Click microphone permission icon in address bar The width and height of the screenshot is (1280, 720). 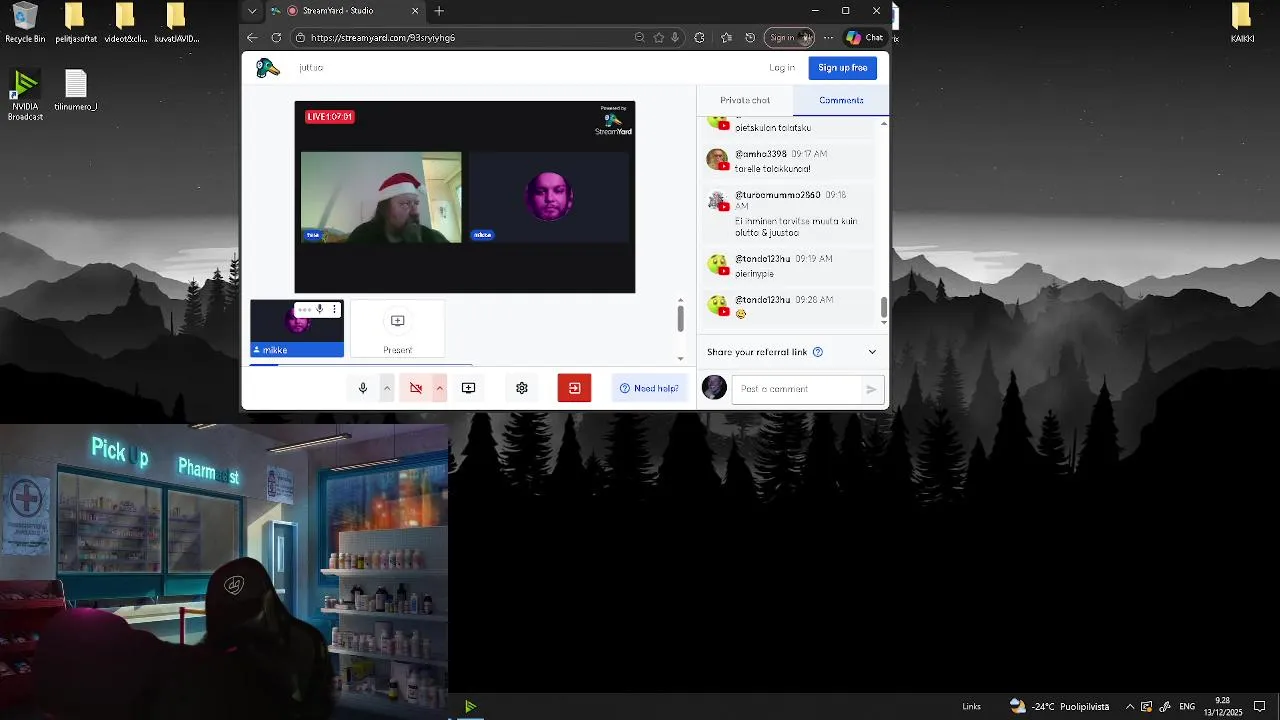coord(675,38)
